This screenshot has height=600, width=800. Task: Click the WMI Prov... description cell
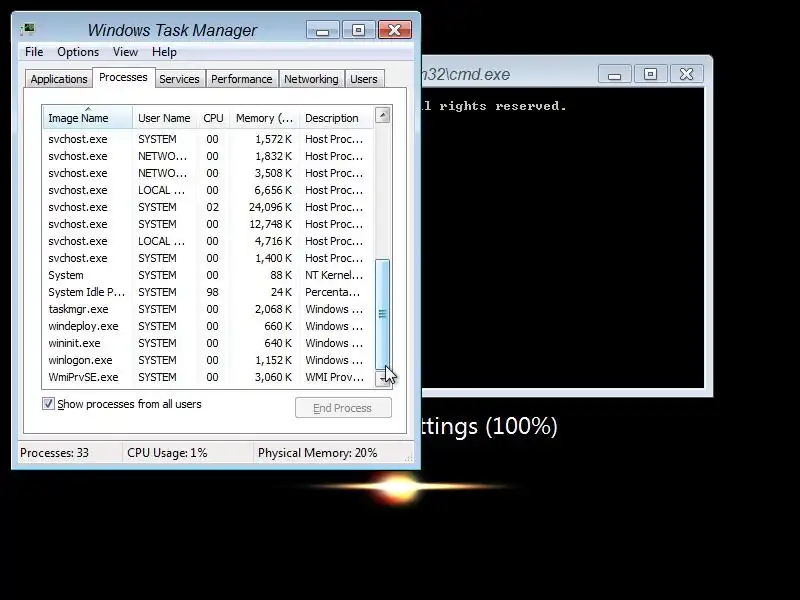click(334, 377)
